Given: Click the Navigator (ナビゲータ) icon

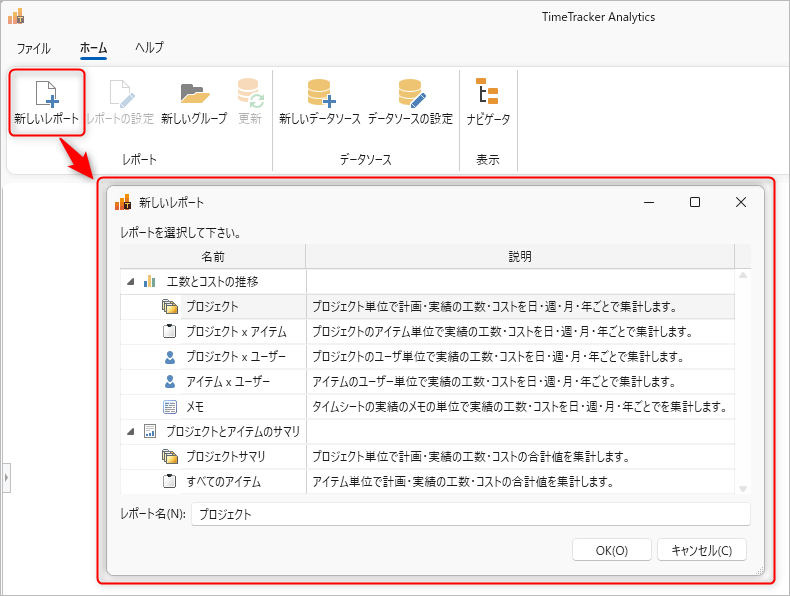Looking at the screenshot, I should (488, 94).
